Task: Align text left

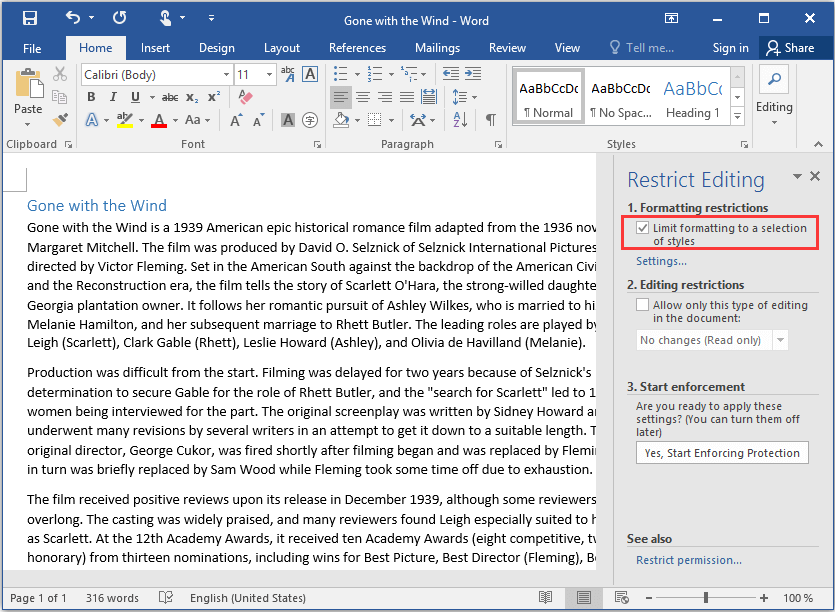Action: coord(341,97)
